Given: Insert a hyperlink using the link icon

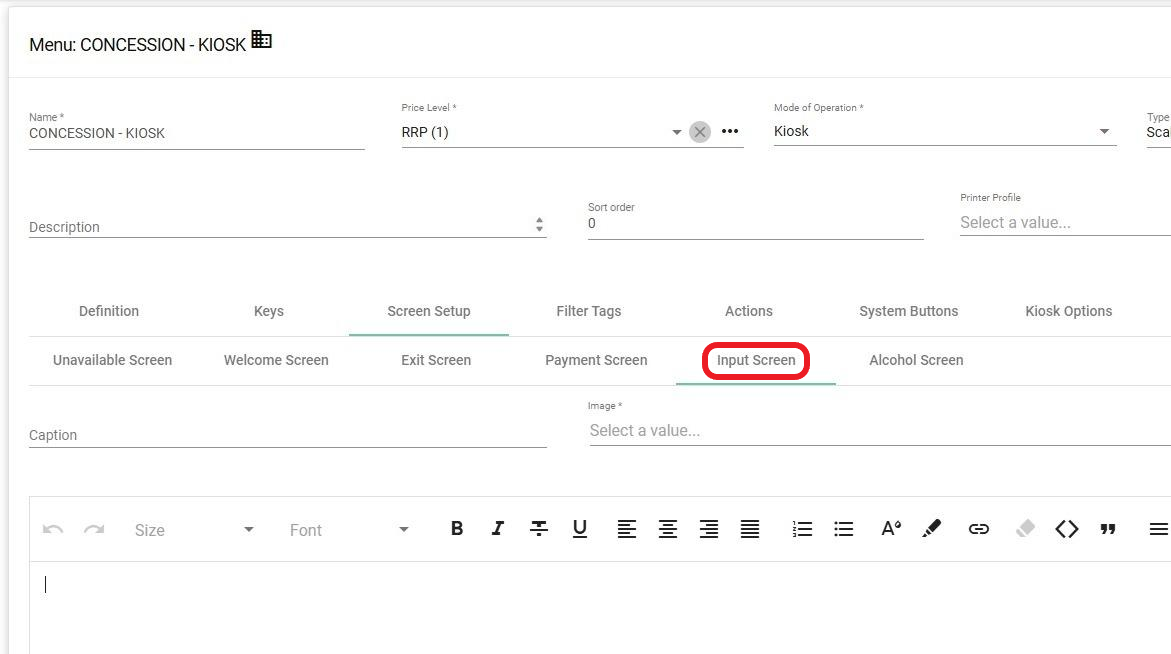Looking at the screenshot, I should point(979,529).
